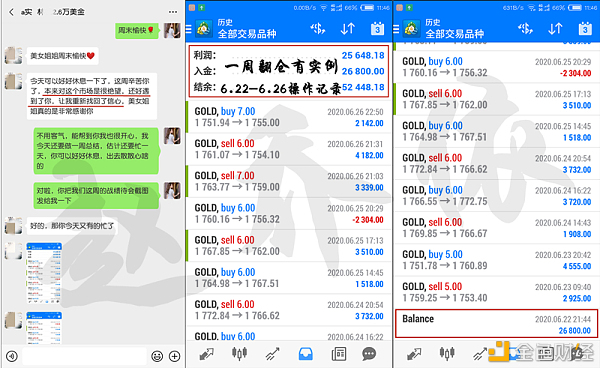The width and height of the screenshot is (600, 368).
Task: Open hamburger menu in the right history screen
Action: 396,29
